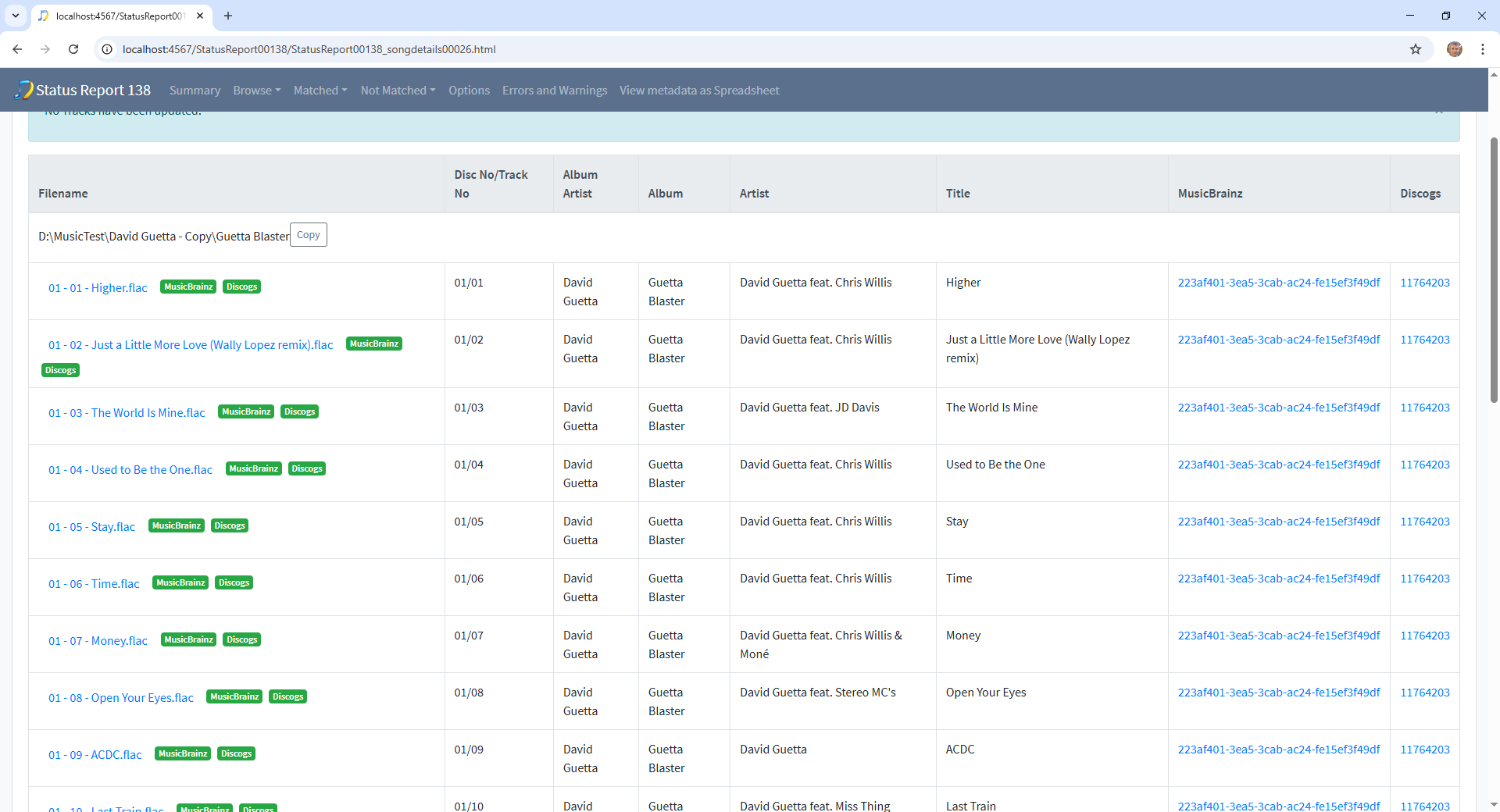
Task: Bookmark this page with the star icon
Action: coord(1415,49)
